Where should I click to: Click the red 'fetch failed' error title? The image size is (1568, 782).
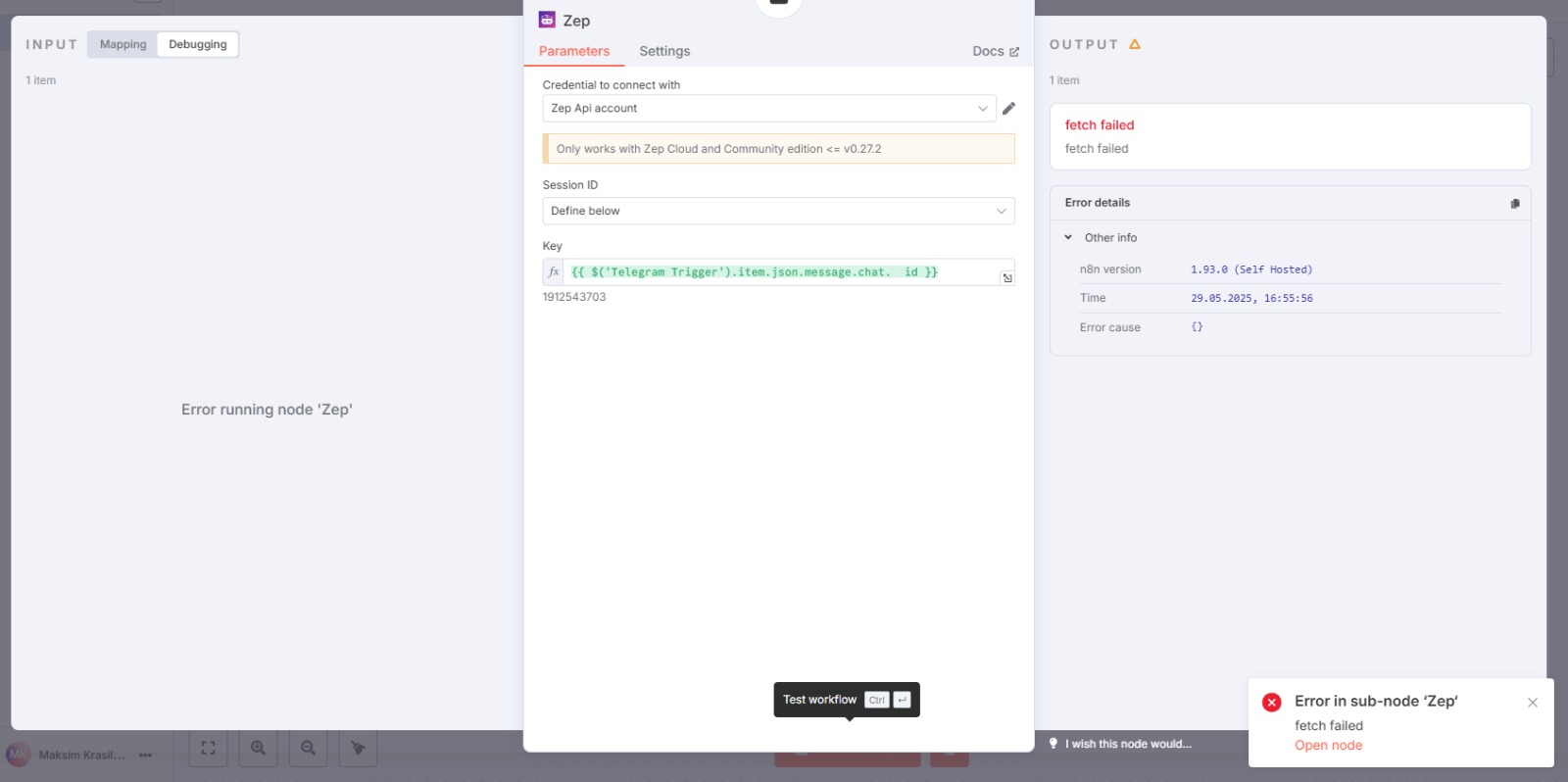[x=1100, y=124]
